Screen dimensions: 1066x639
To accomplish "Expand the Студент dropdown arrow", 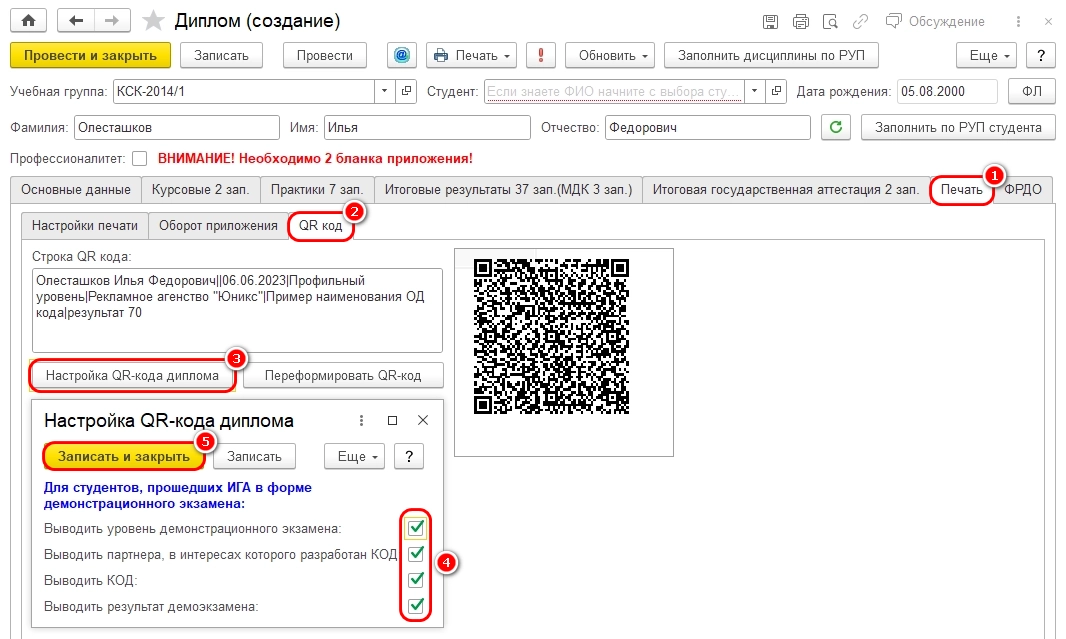I will pos(755,91).
